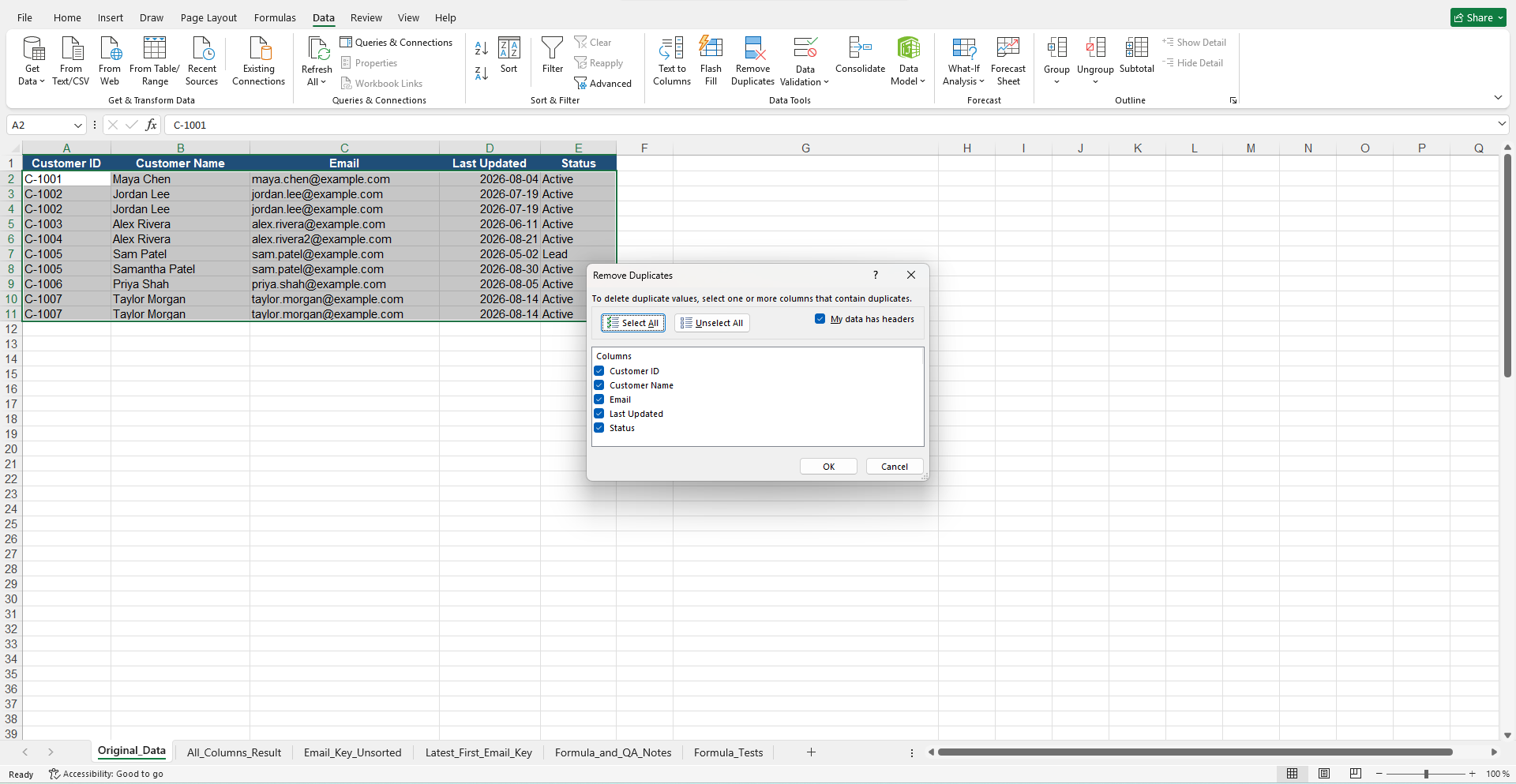The width and height of the screenshot is (1516, 784).
Task: Click From Web data icon
Action: pyautogui.click(x=110, y=61)
